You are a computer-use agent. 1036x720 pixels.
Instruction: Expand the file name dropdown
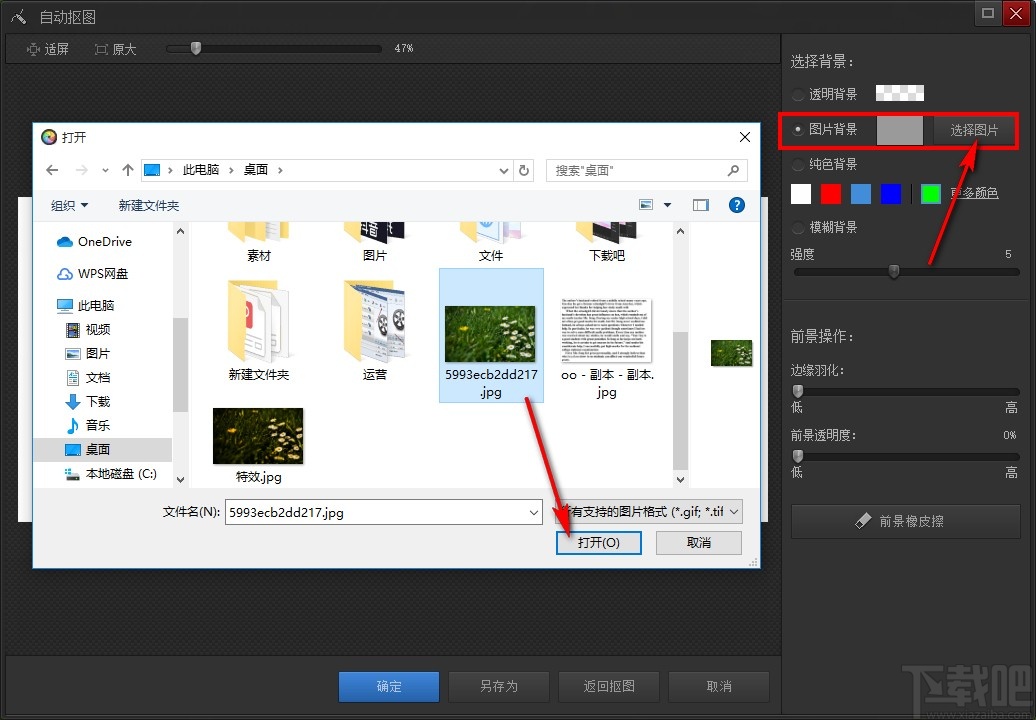(x=534, y=512)
